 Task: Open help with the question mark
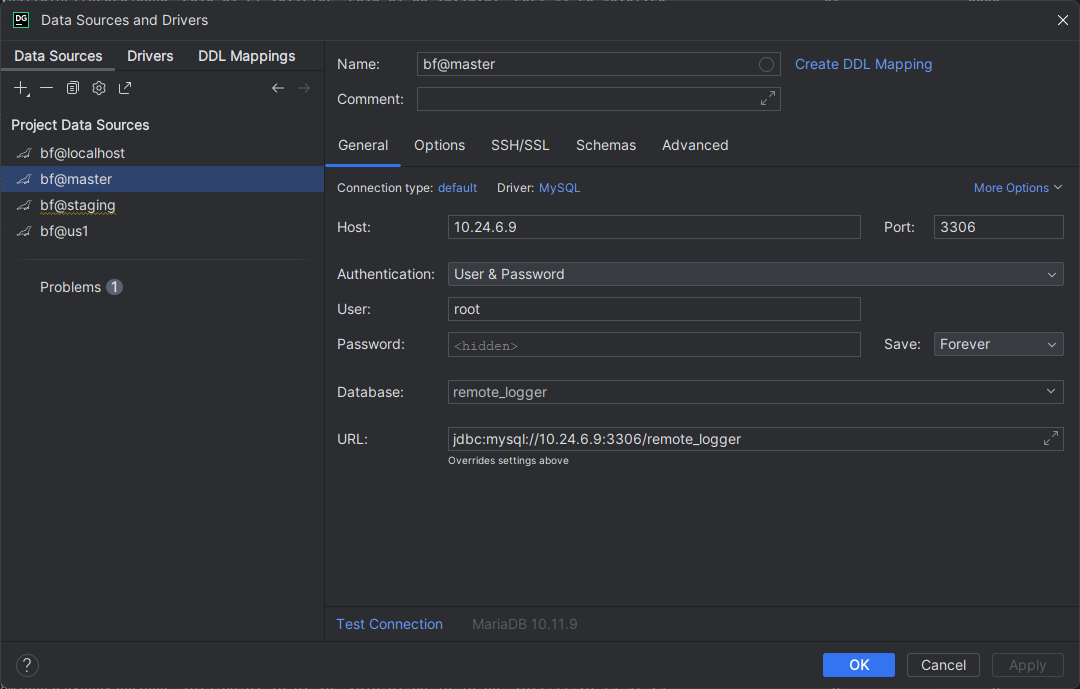pyautogui.click(x=27, y=665)
